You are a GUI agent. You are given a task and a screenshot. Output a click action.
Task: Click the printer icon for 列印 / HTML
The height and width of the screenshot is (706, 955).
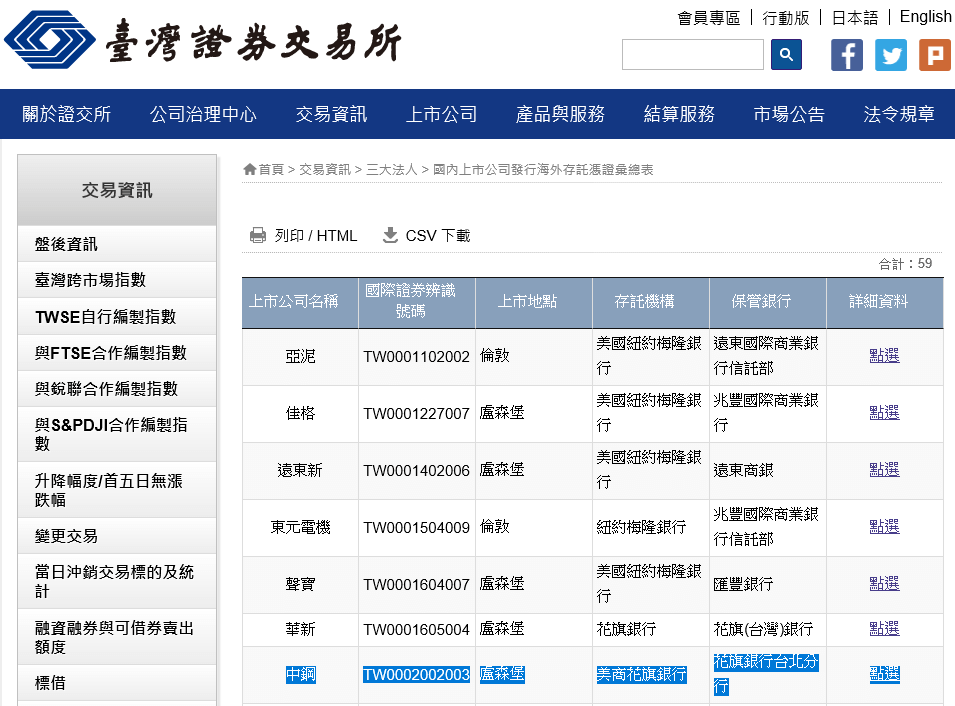[258, 235]
